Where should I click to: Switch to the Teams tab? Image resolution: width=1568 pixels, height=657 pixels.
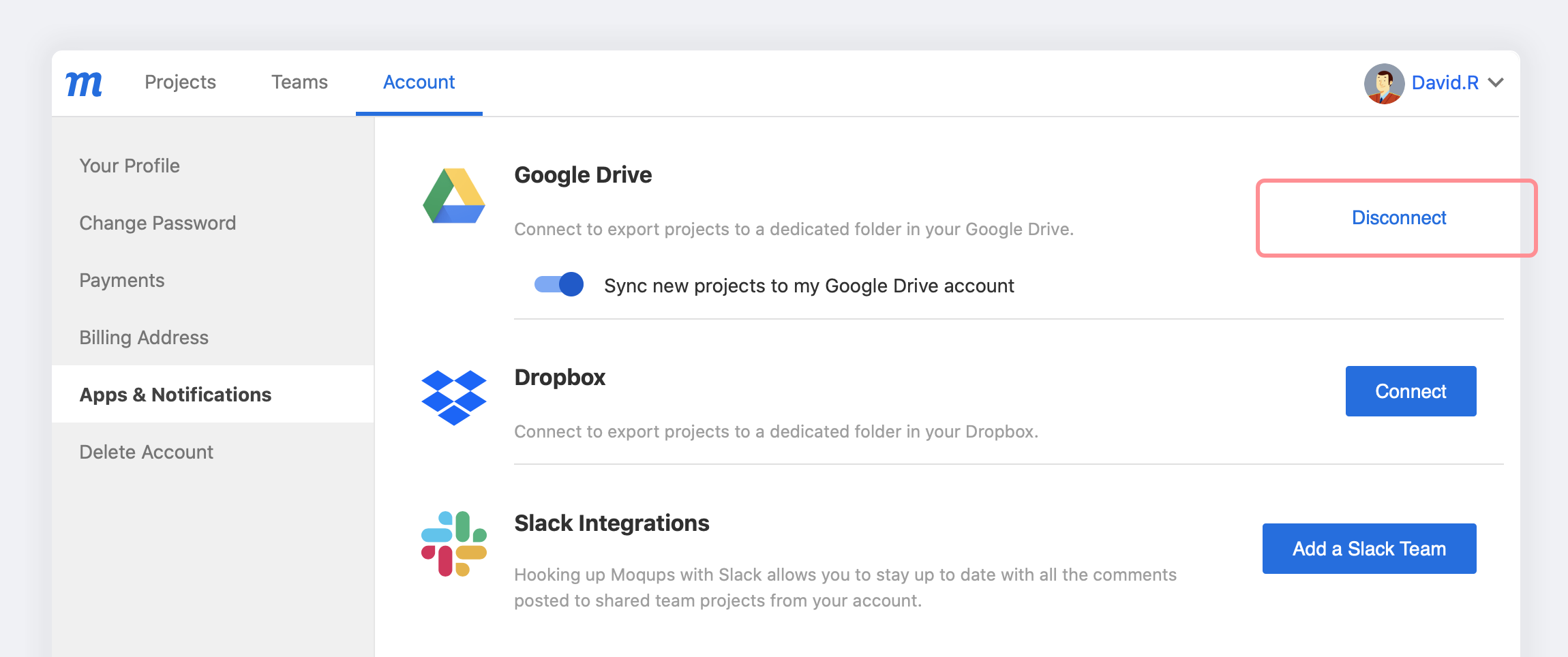coord(300,82)
